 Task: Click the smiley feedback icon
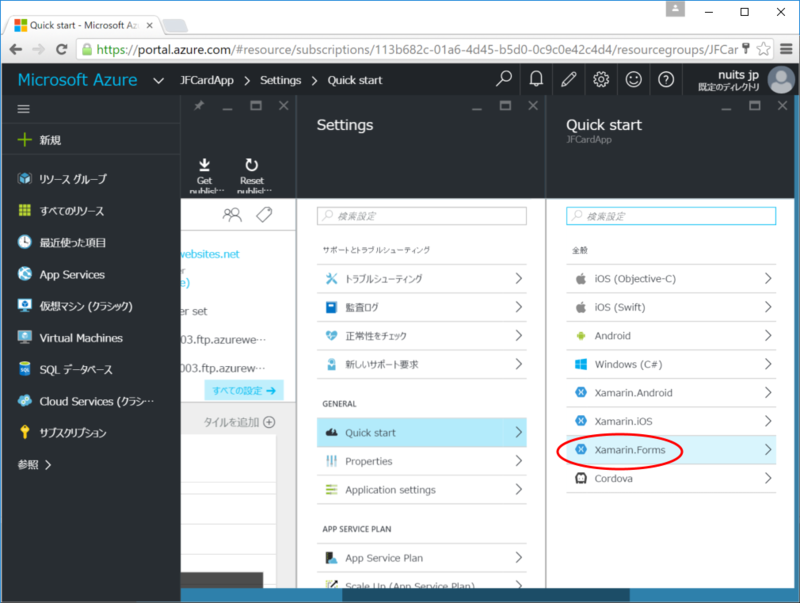(634, 80)
